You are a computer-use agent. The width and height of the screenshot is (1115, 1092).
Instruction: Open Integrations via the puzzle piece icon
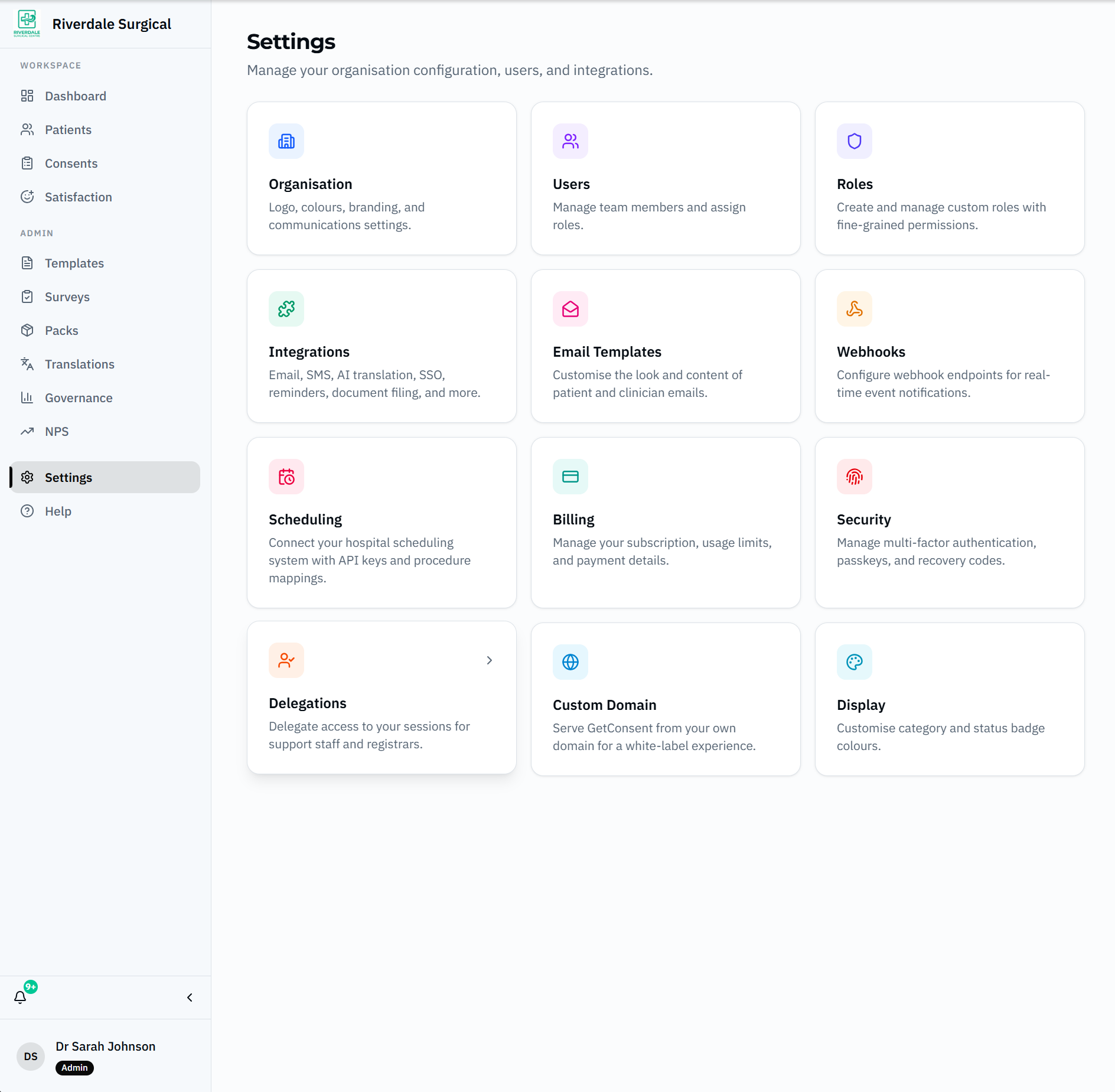coord(286,308)
